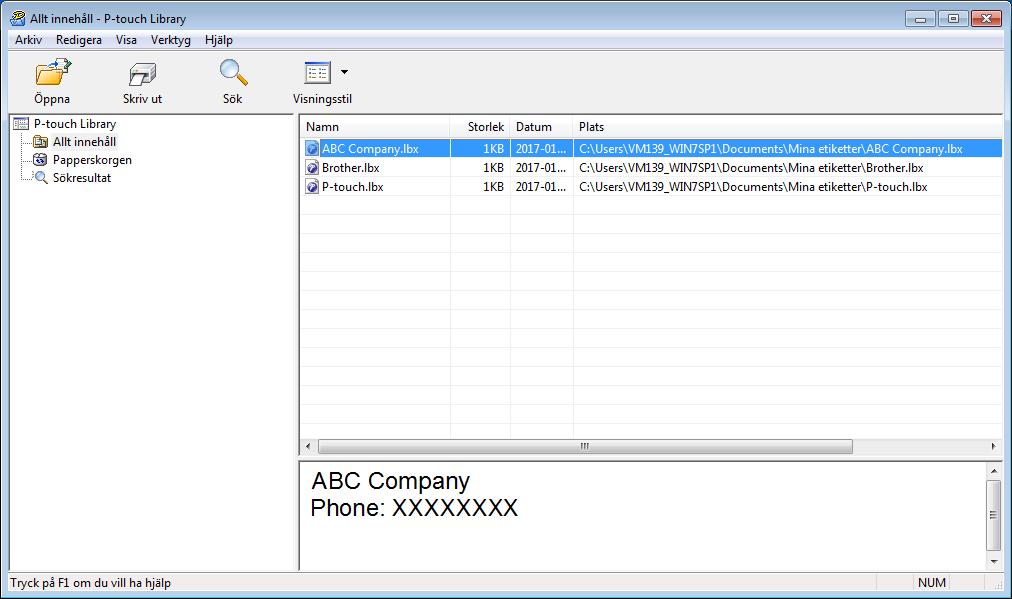
Task: Click the Papperskorgen recycle bin icon
Action: pyautogui.click(x=40, y=159)
